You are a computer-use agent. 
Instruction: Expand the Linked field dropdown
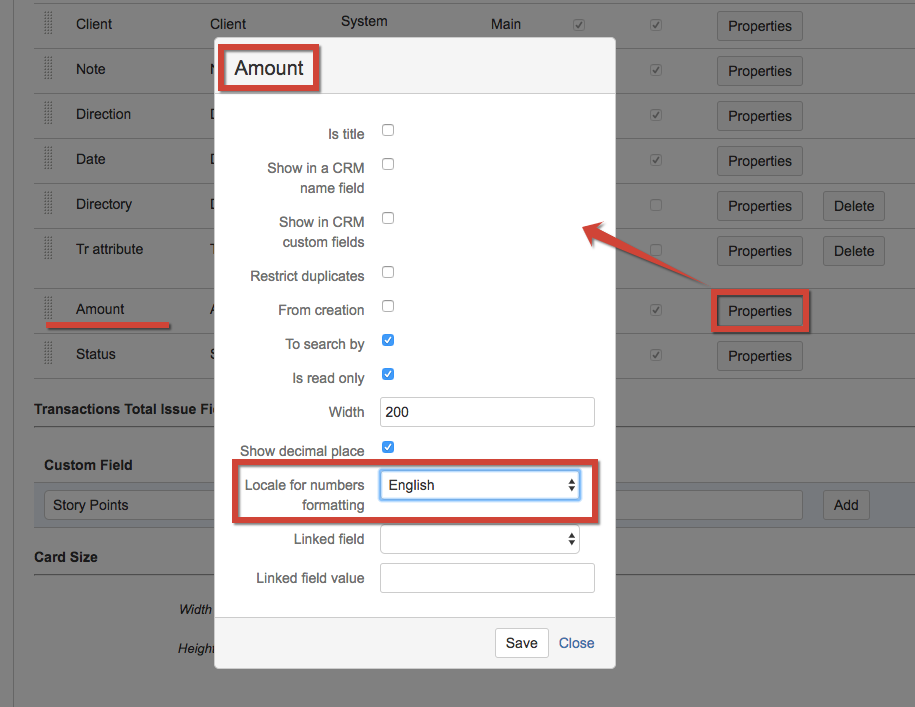point(480,539)
